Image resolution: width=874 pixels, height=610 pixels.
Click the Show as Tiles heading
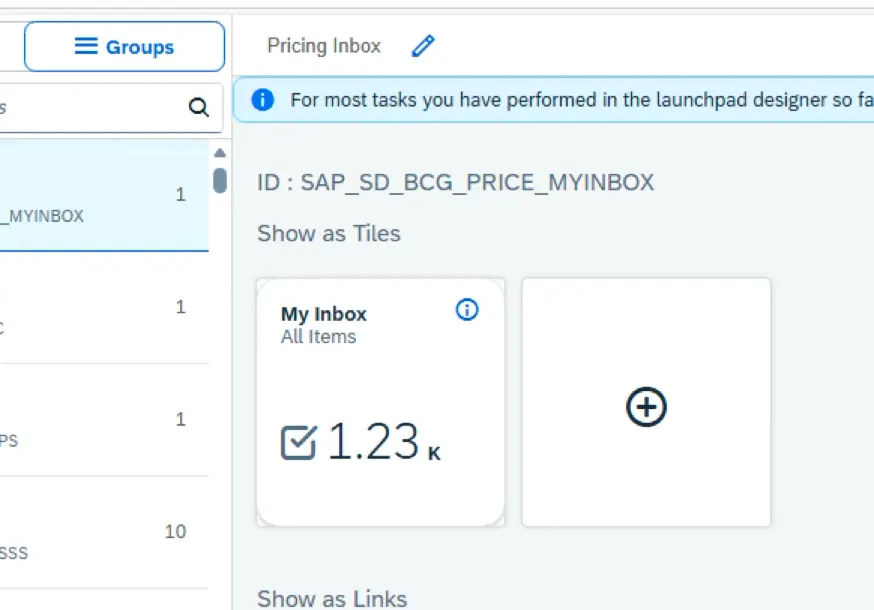point(329,234)
